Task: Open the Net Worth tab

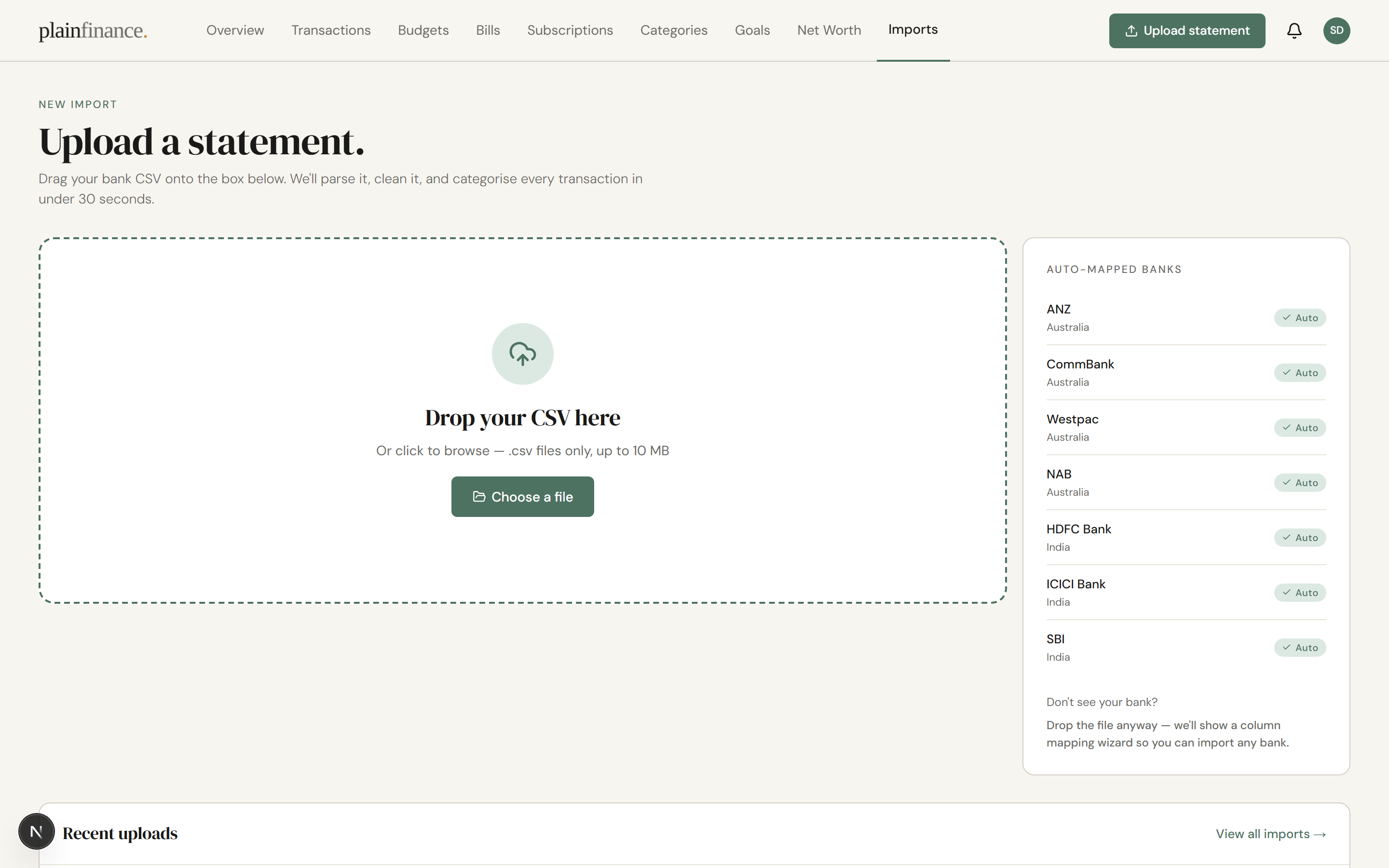Action: (829, 30)
